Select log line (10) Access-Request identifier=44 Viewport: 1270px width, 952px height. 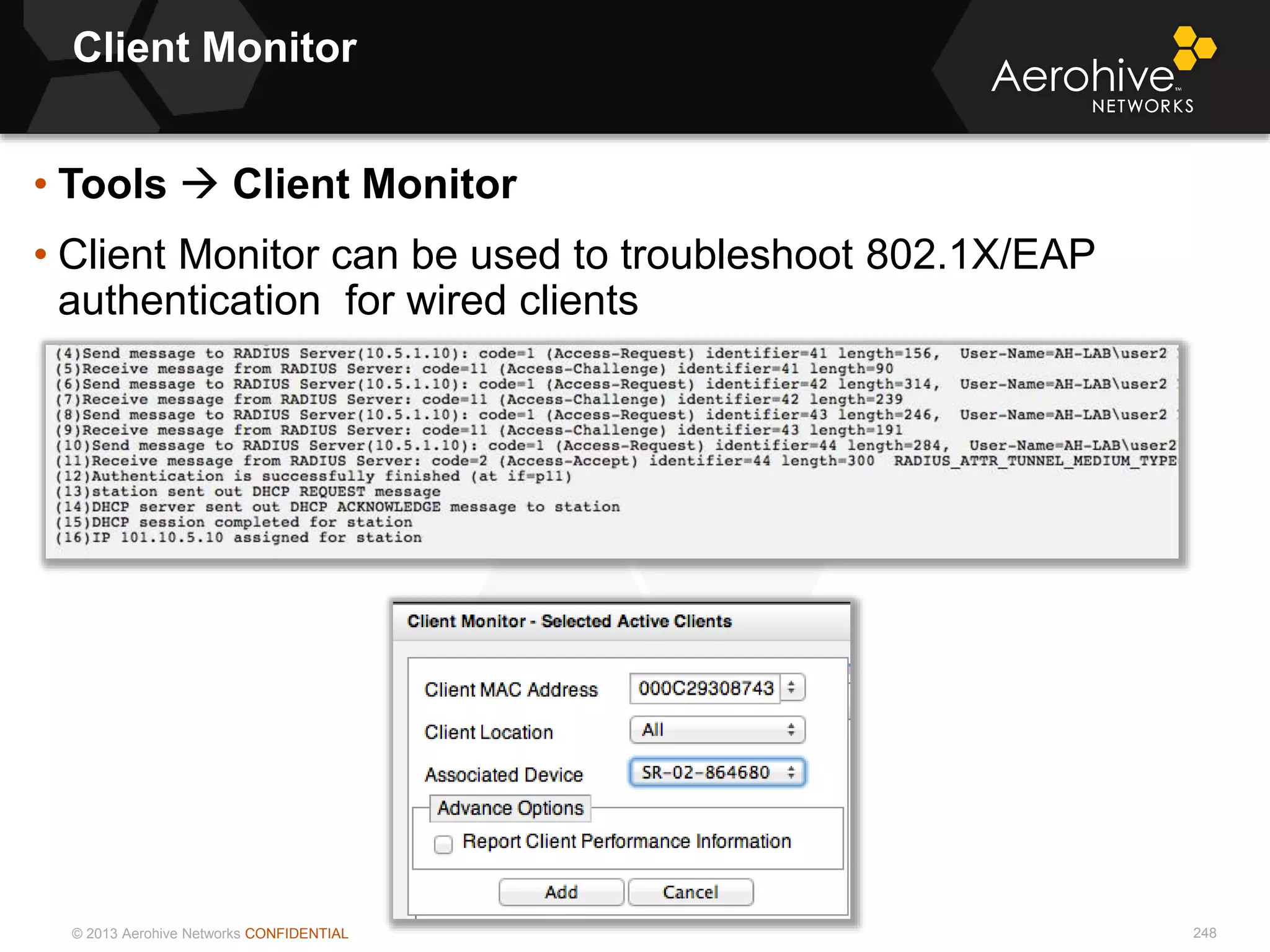click(x=616, y=446)
